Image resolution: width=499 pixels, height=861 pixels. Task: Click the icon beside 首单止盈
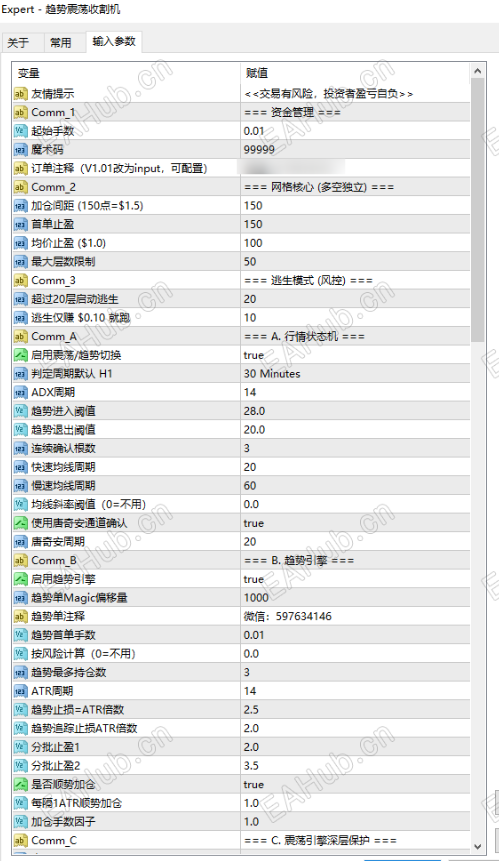click(20, 225)
